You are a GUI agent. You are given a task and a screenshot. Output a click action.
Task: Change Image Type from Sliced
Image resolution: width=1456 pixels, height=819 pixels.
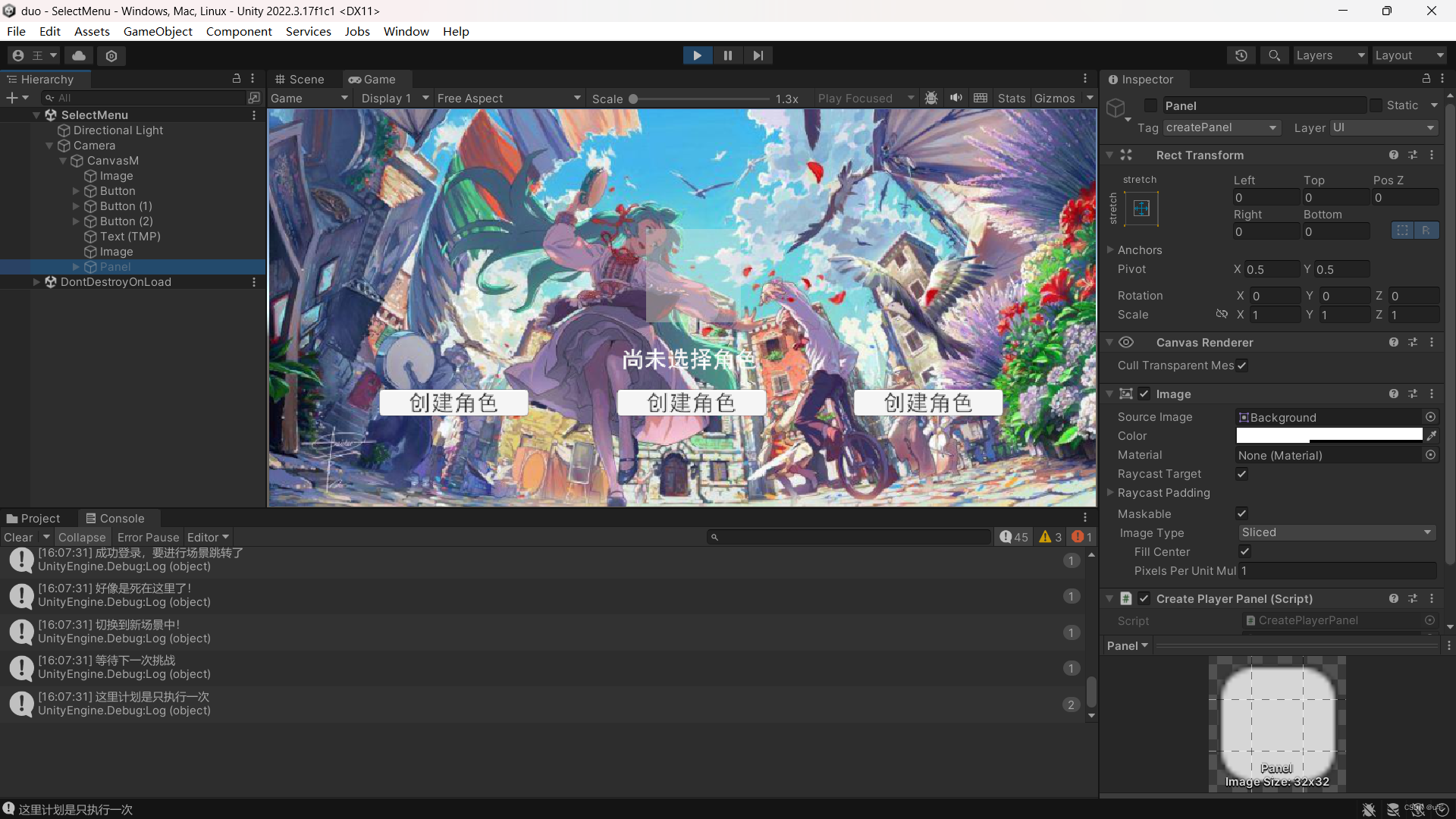coord(1337,532)
